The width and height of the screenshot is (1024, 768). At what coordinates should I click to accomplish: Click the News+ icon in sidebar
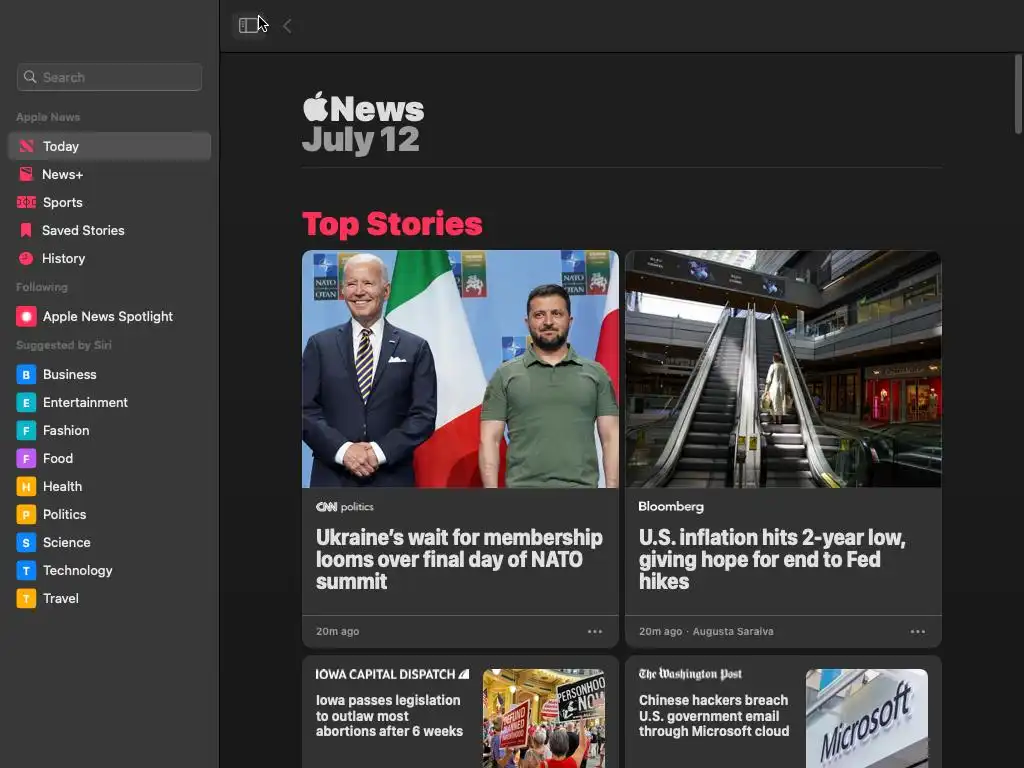click(26, 174)
